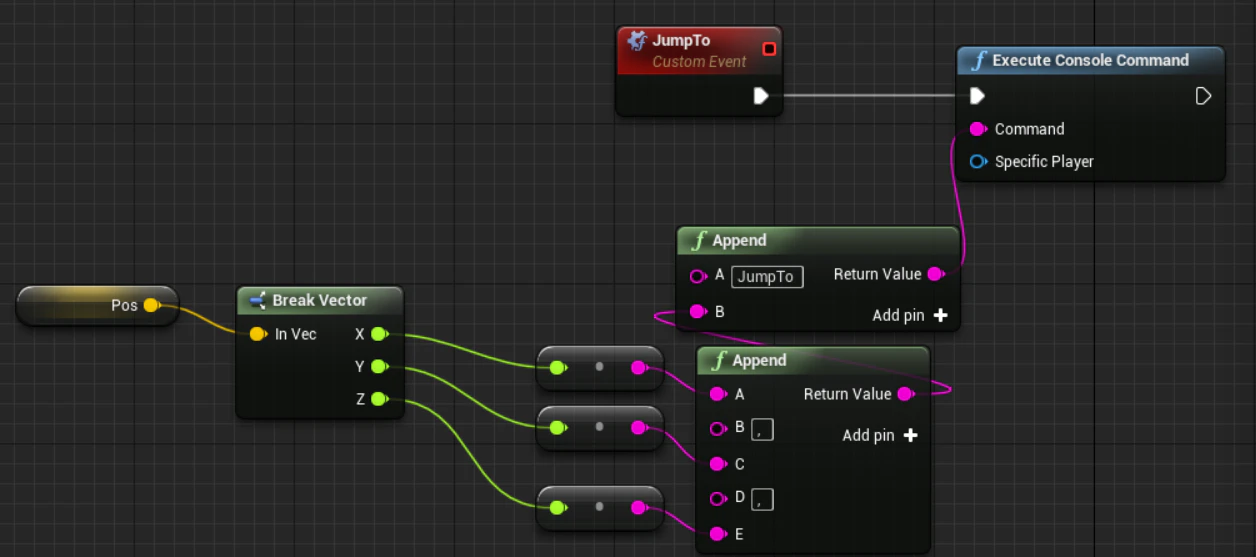Select the Break Vector node title
This screenshot has height=557, width=1256.
coord(320,300)
